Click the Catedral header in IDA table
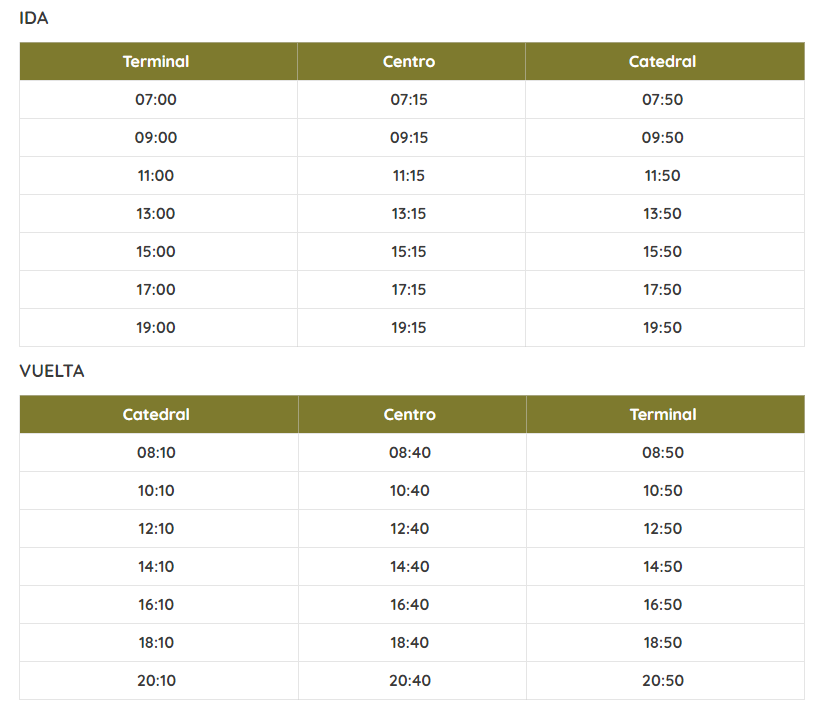 point(662,61)
